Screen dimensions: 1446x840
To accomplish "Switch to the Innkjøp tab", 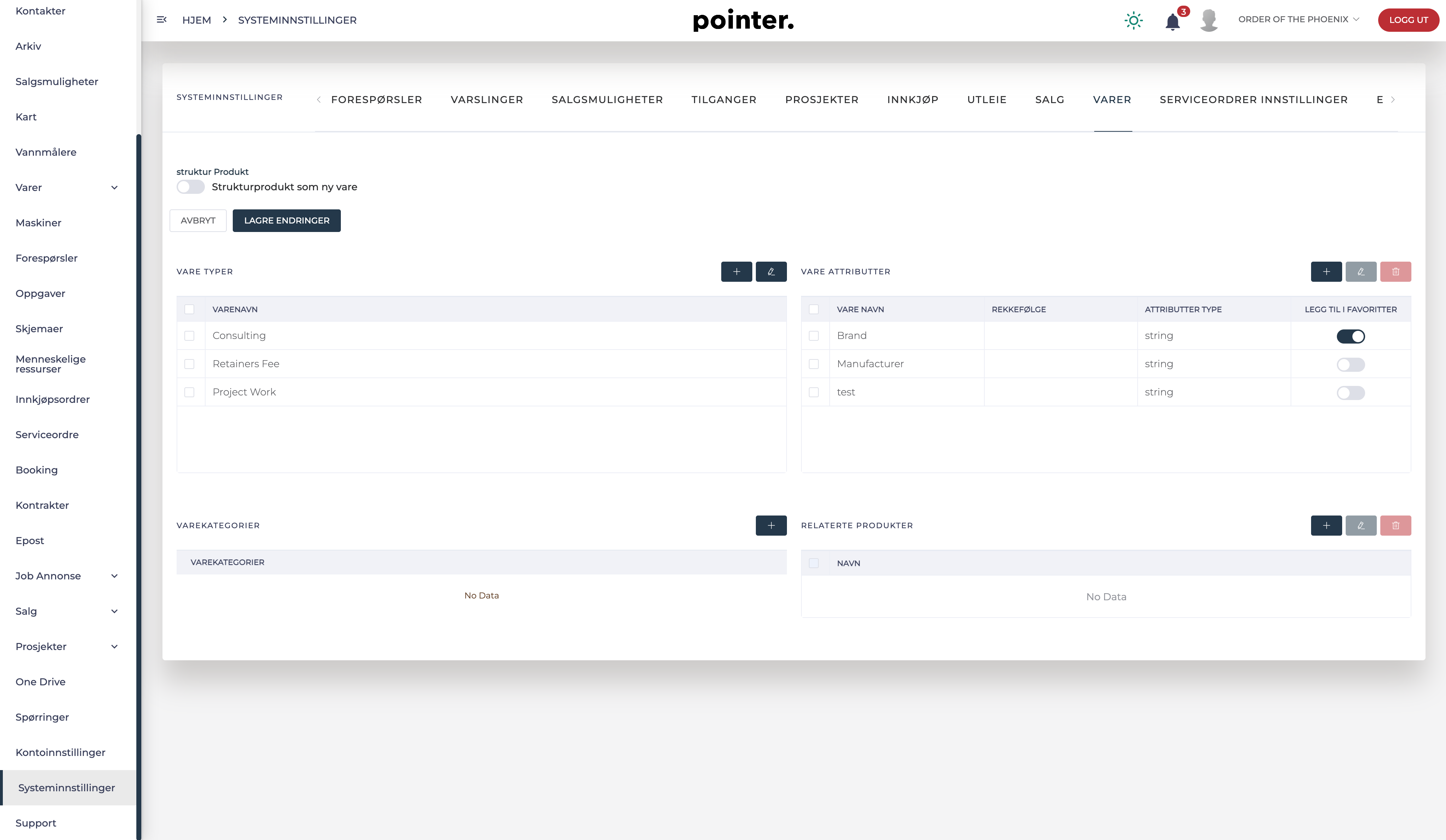I will pos(912,100).
